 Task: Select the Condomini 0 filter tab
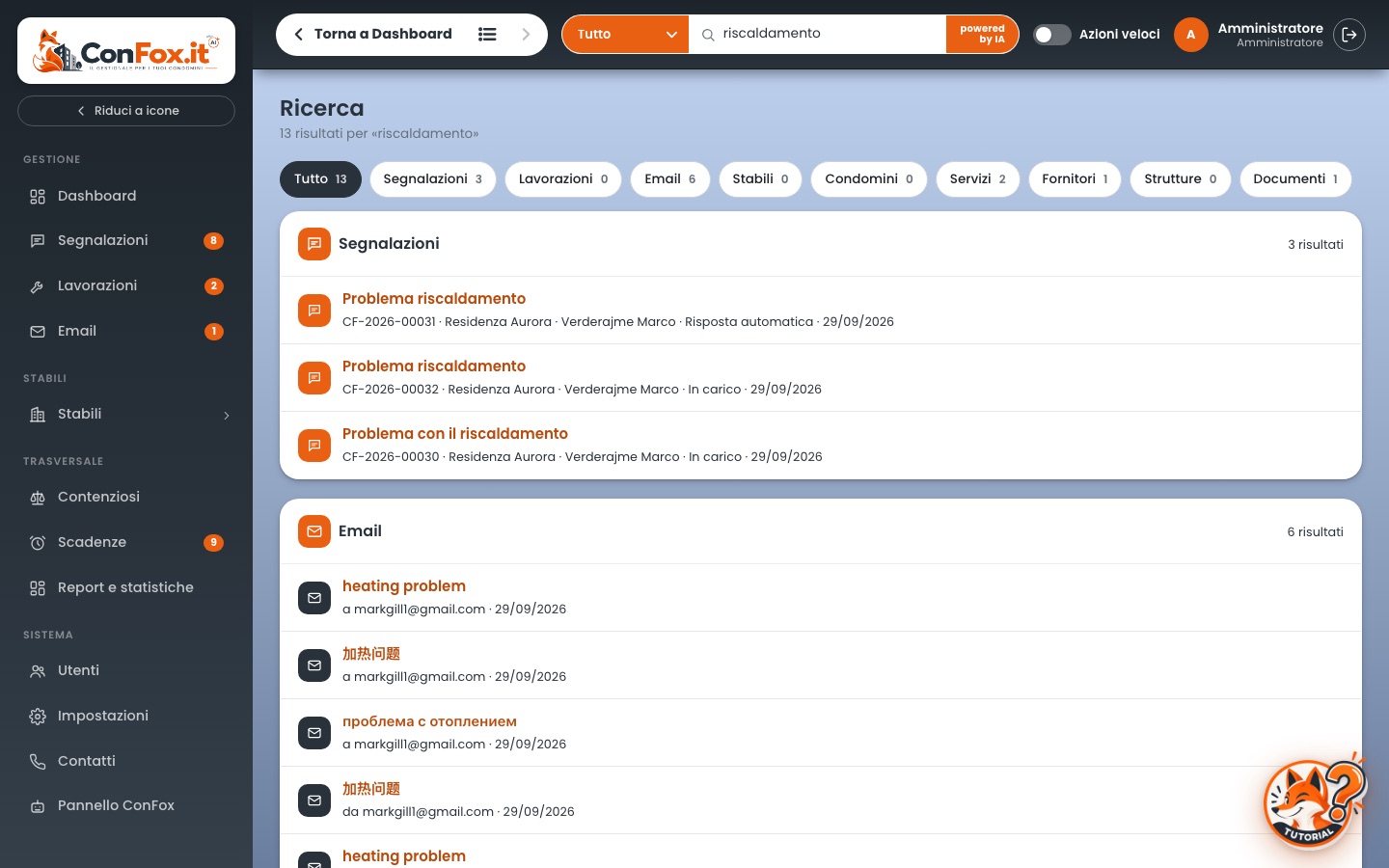869,179
